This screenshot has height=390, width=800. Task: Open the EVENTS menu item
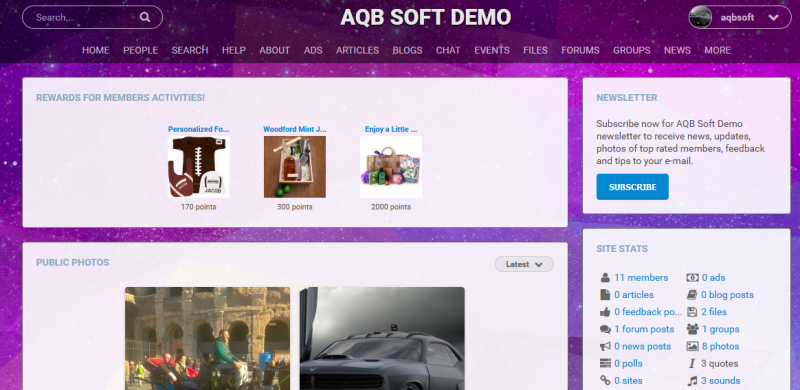(x=492, y=50)
